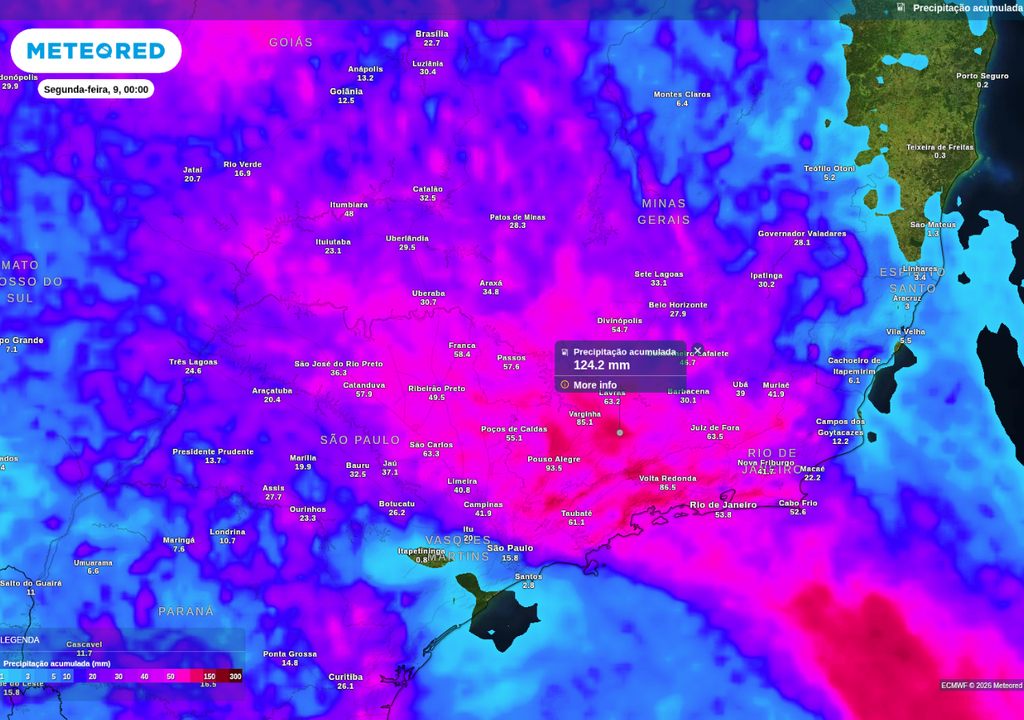Click the São Paulo city marker

point(510,548)
